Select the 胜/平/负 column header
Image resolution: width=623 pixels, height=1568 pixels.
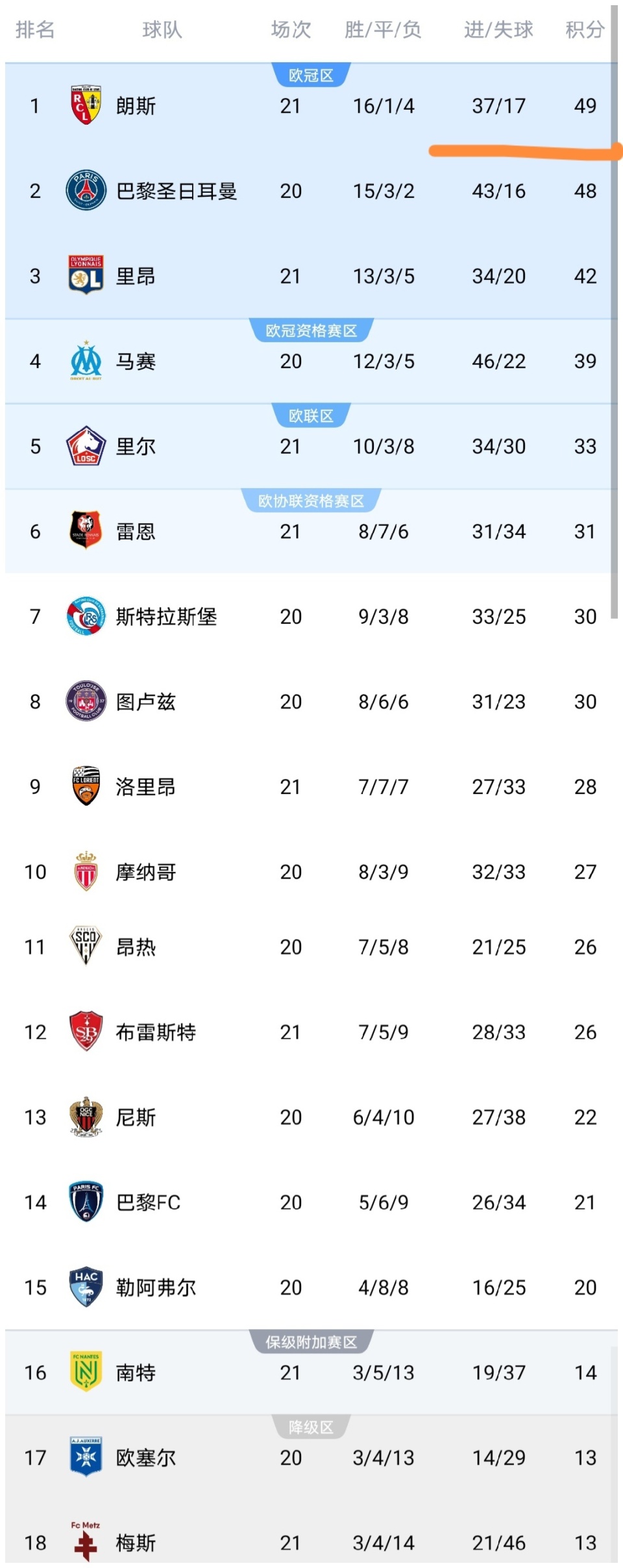(x=383, y=29)
